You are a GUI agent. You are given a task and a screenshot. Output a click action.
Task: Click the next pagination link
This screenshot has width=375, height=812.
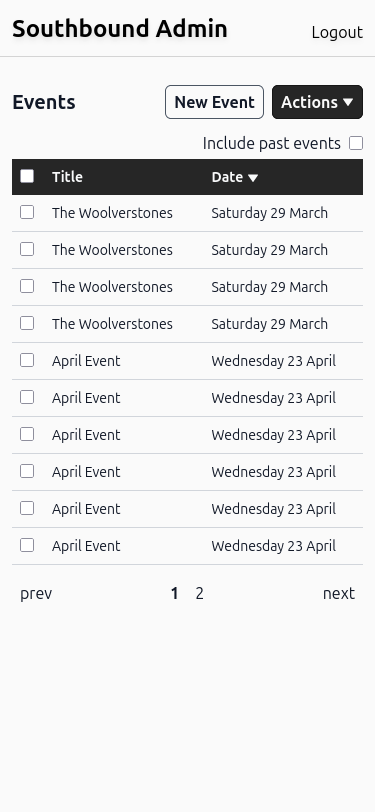(x=339, y=593)
